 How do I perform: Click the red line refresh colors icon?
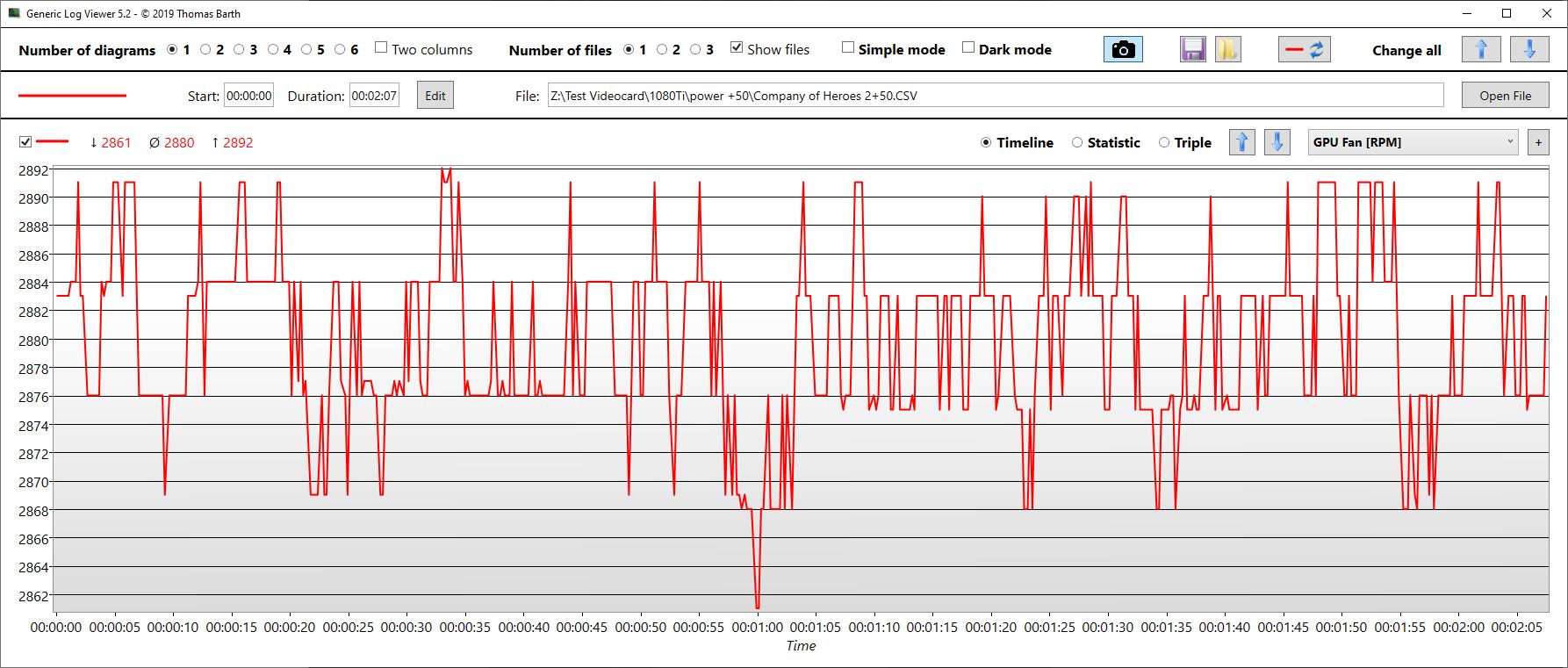(1305, 49)
